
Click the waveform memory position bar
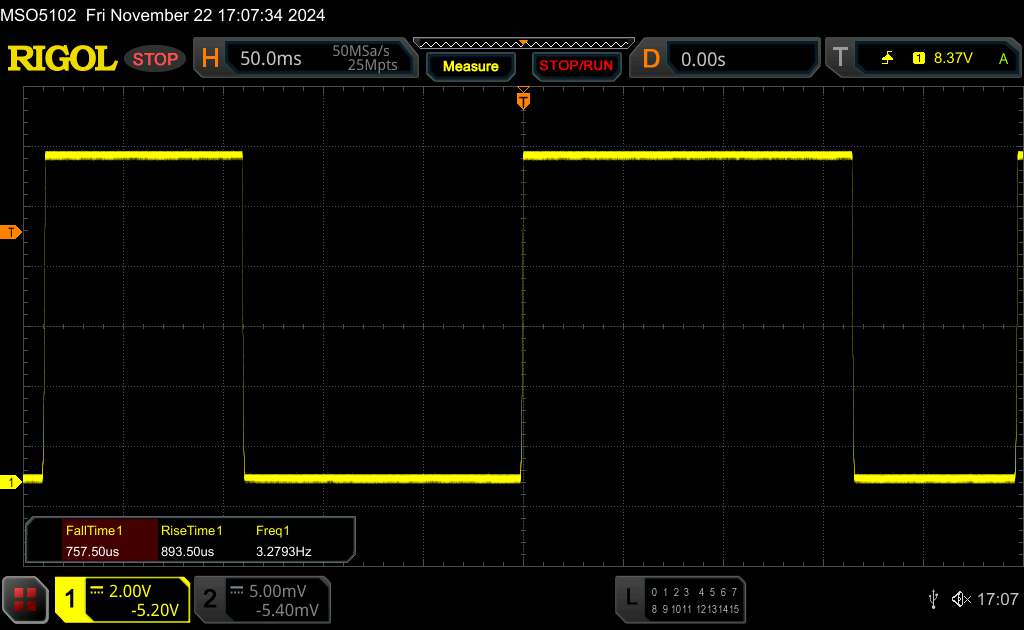coord(522,43)
